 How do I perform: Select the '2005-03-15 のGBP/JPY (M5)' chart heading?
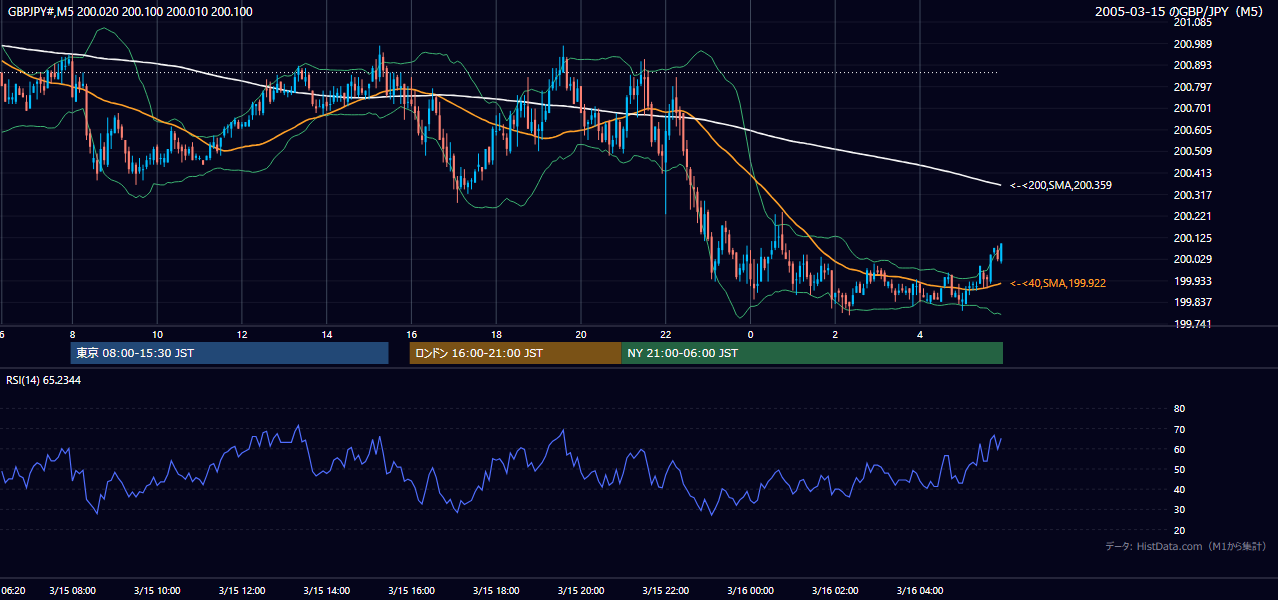(1181, 11)
